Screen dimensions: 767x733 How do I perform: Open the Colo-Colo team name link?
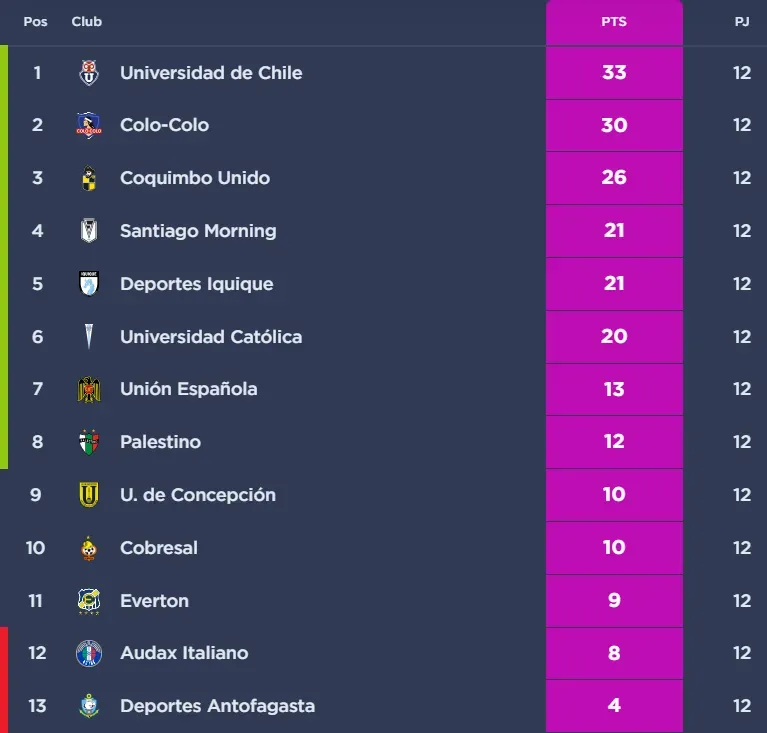164,125
